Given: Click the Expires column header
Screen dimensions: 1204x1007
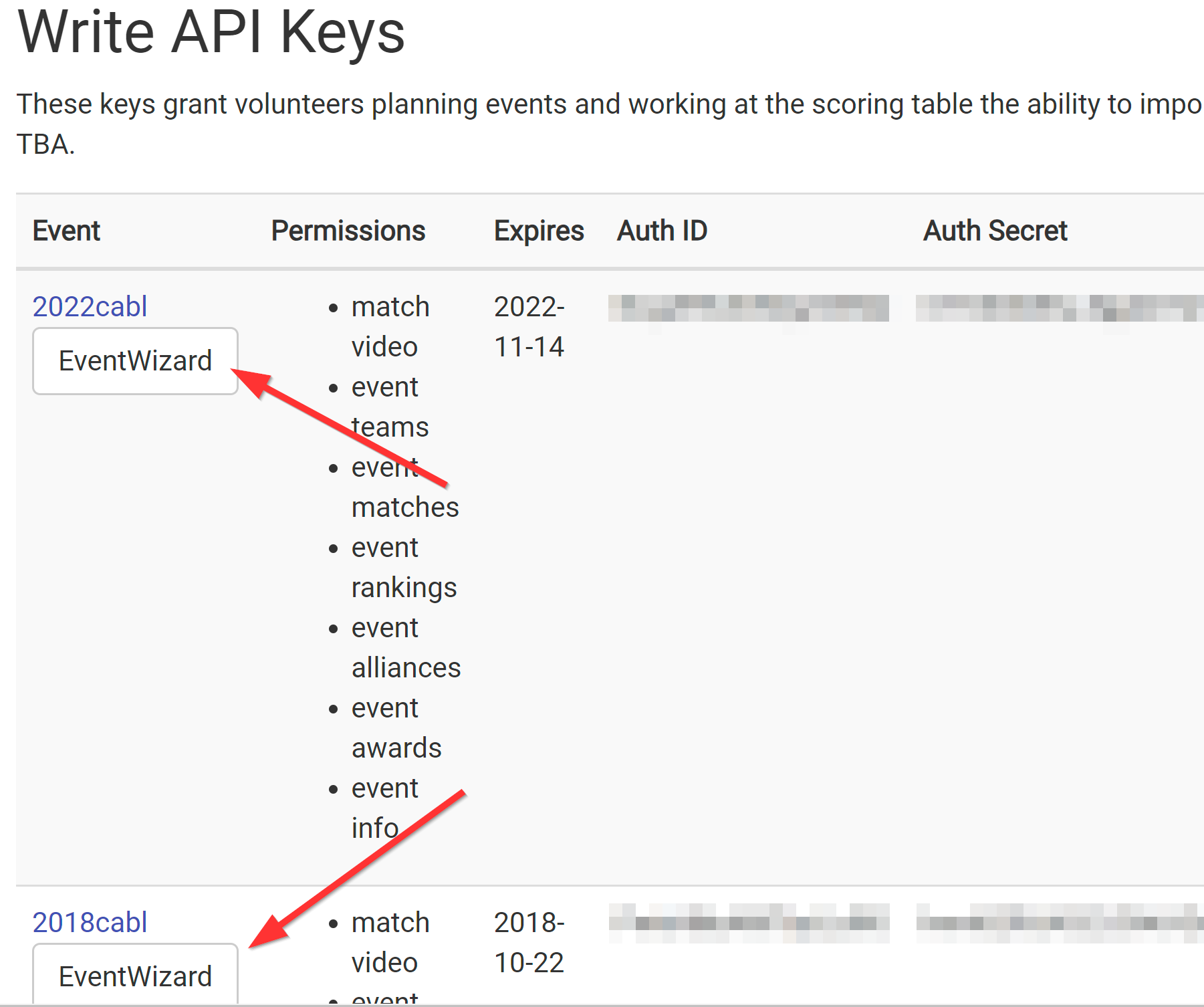Looking at the screenshot, I should pyautogui.click(x=538, y=230).
